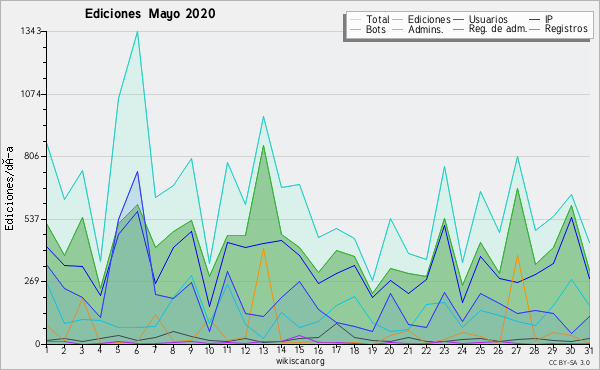
Task: Click the y-axis value 0
Action: (x=38, y=344)
